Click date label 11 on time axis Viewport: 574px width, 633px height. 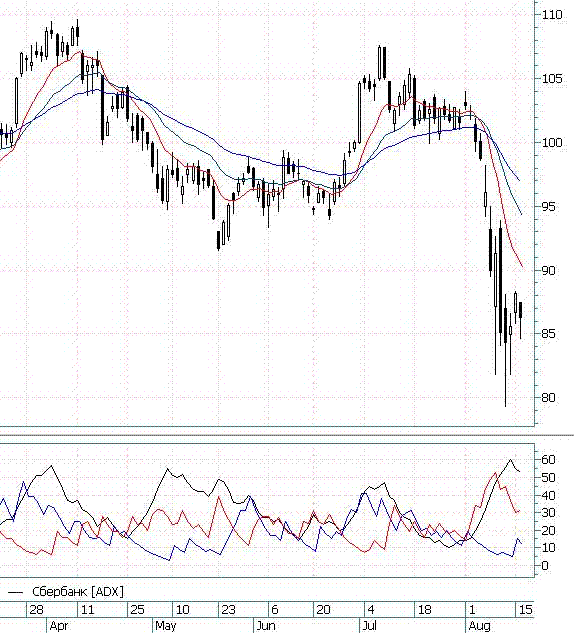88,610
